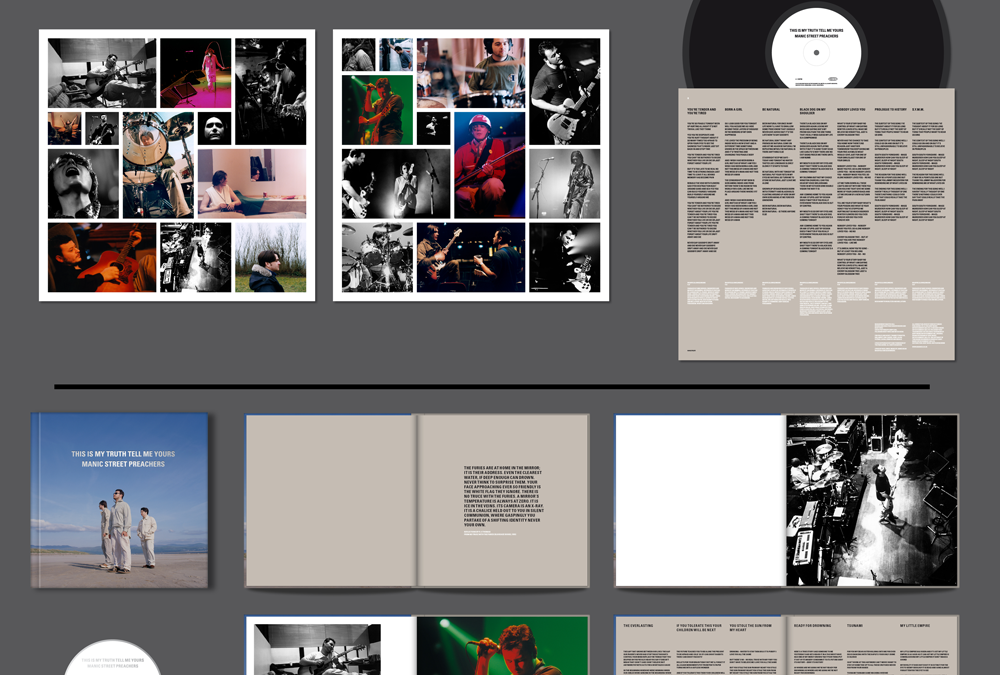Click the "PROLOGUE TO HISTORY" lyric heading

(890, 110)
